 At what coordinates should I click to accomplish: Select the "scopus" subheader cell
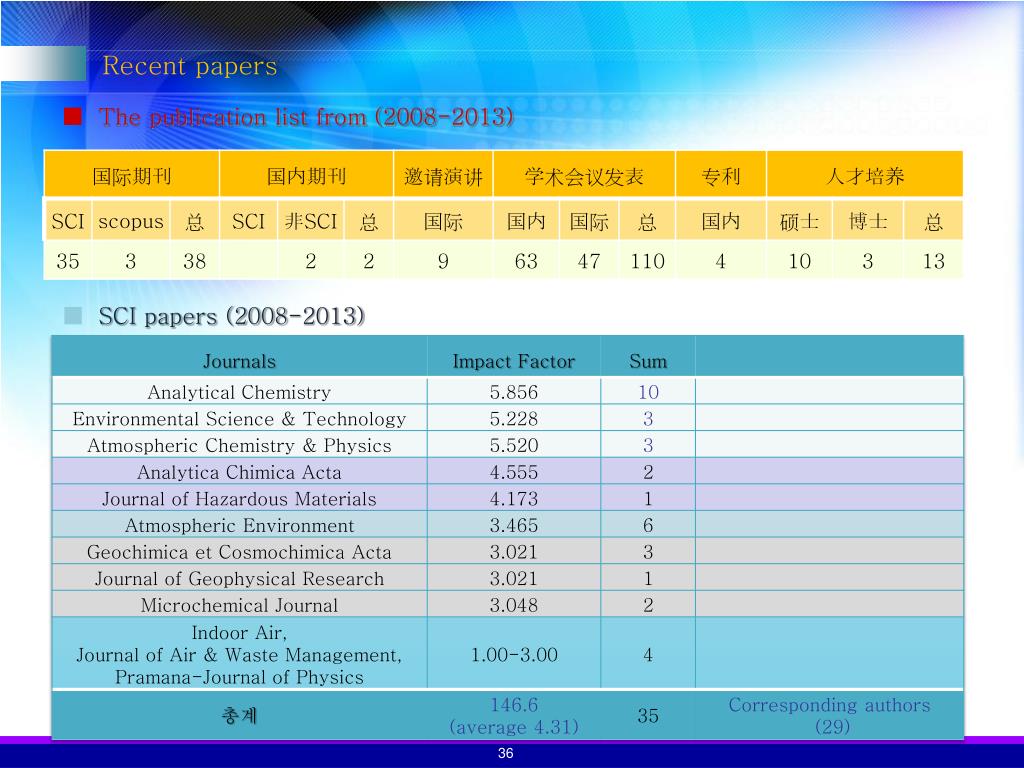[x=131, y=221]
